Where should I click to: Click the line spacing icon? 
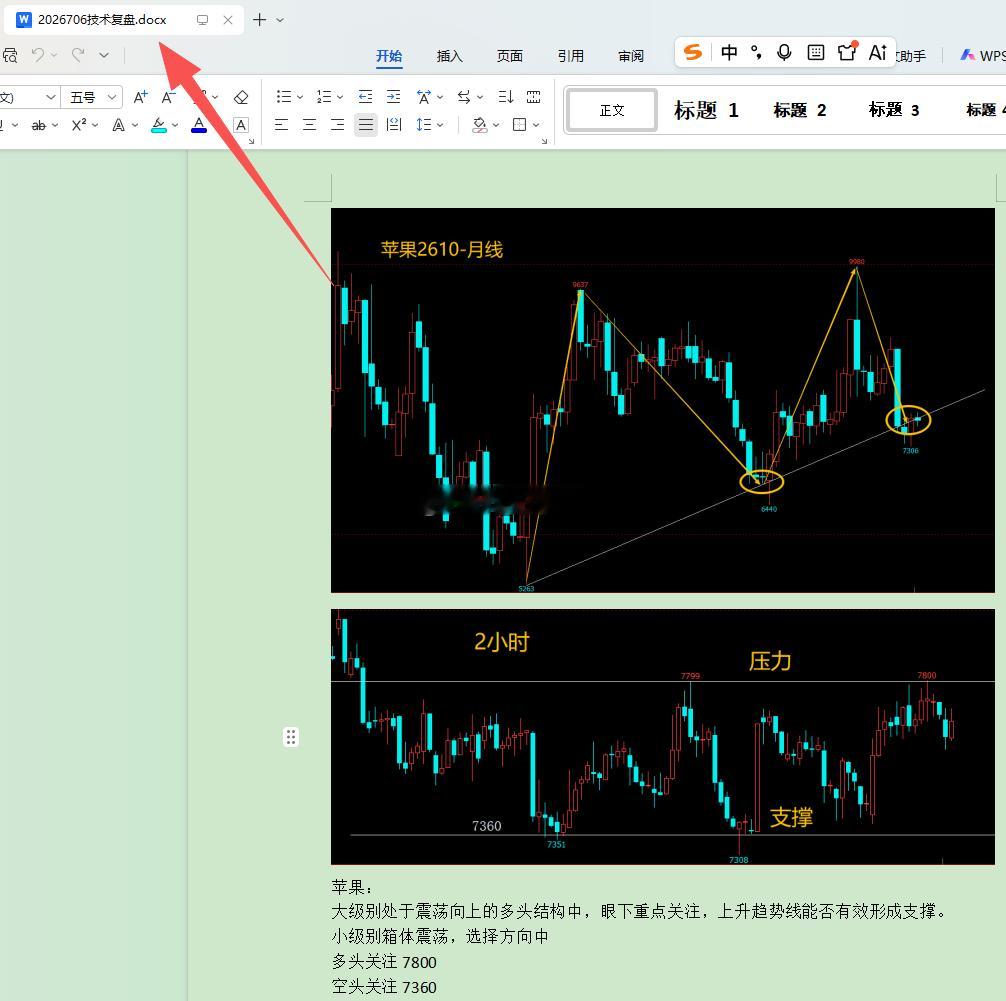[423, 125]
